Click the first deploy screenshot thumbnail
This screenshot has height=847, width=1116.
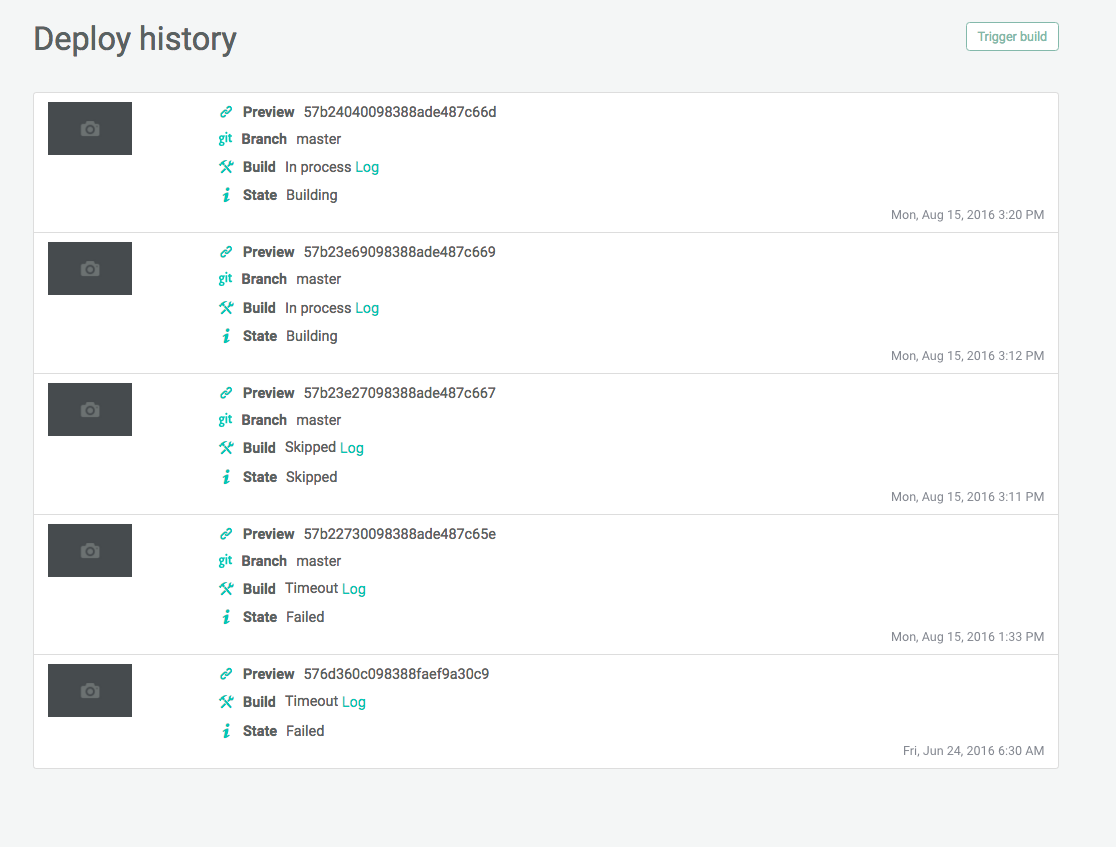coord(90,128)
